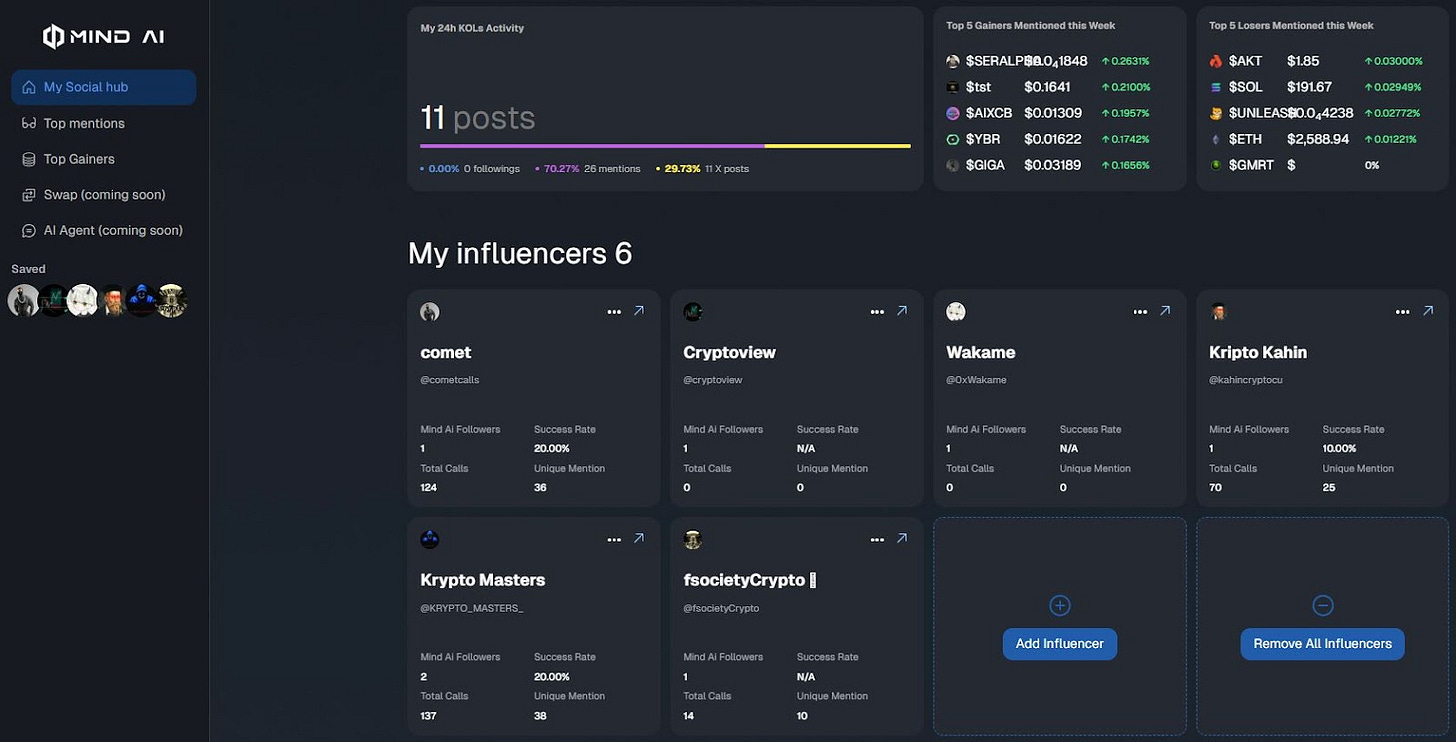Open fsocietyCrypto card options menu
The image size is (1456, 742).
877,540
